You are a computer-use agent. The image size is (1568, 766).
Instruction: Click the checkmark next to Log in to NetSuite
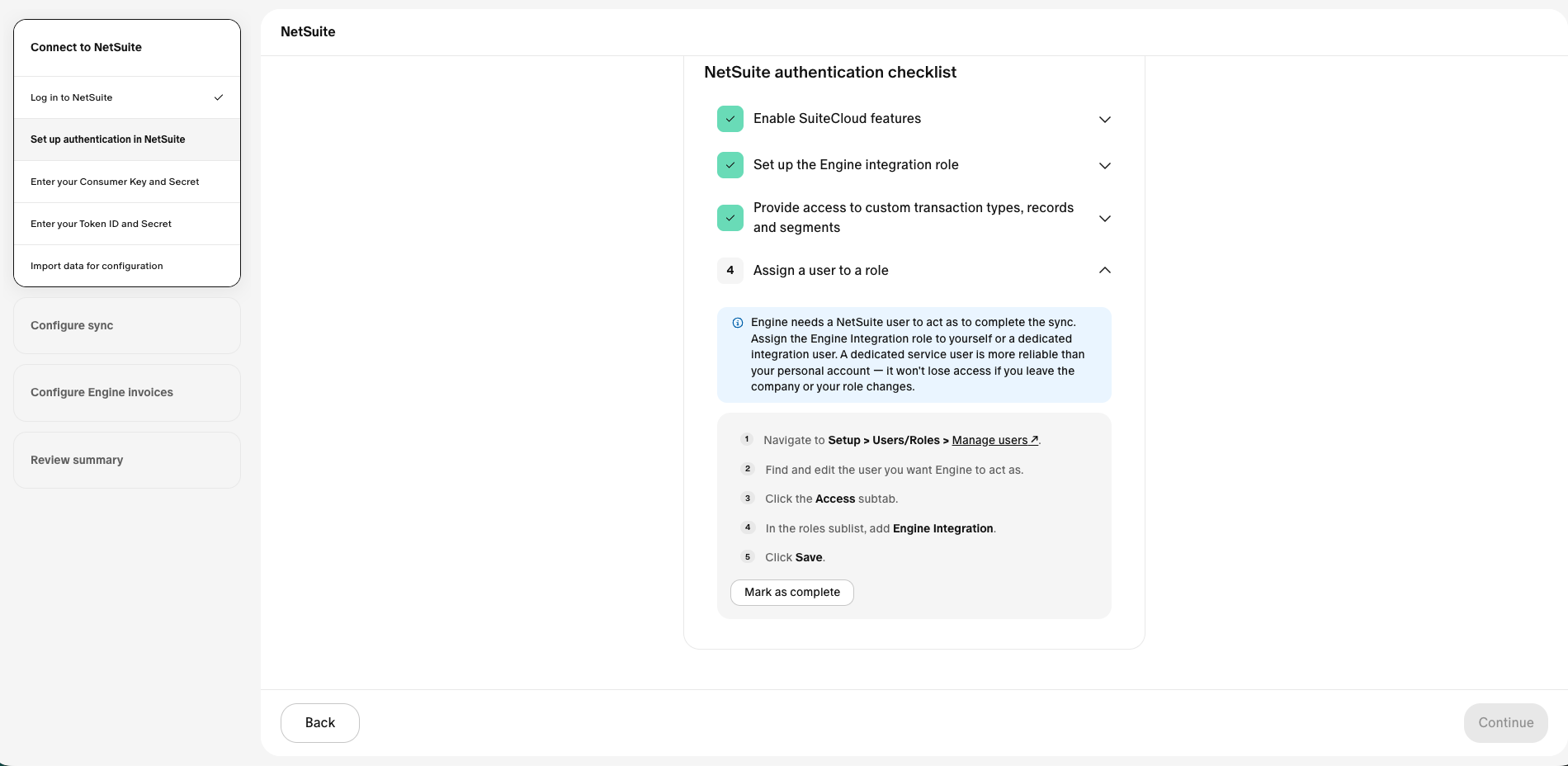(x=219, y=97)
